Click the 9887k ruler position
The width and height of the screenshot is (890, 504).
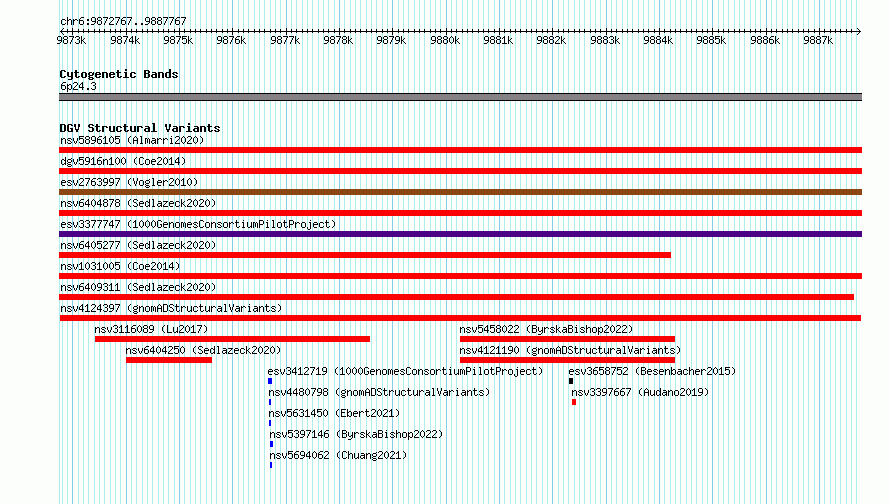818,40
